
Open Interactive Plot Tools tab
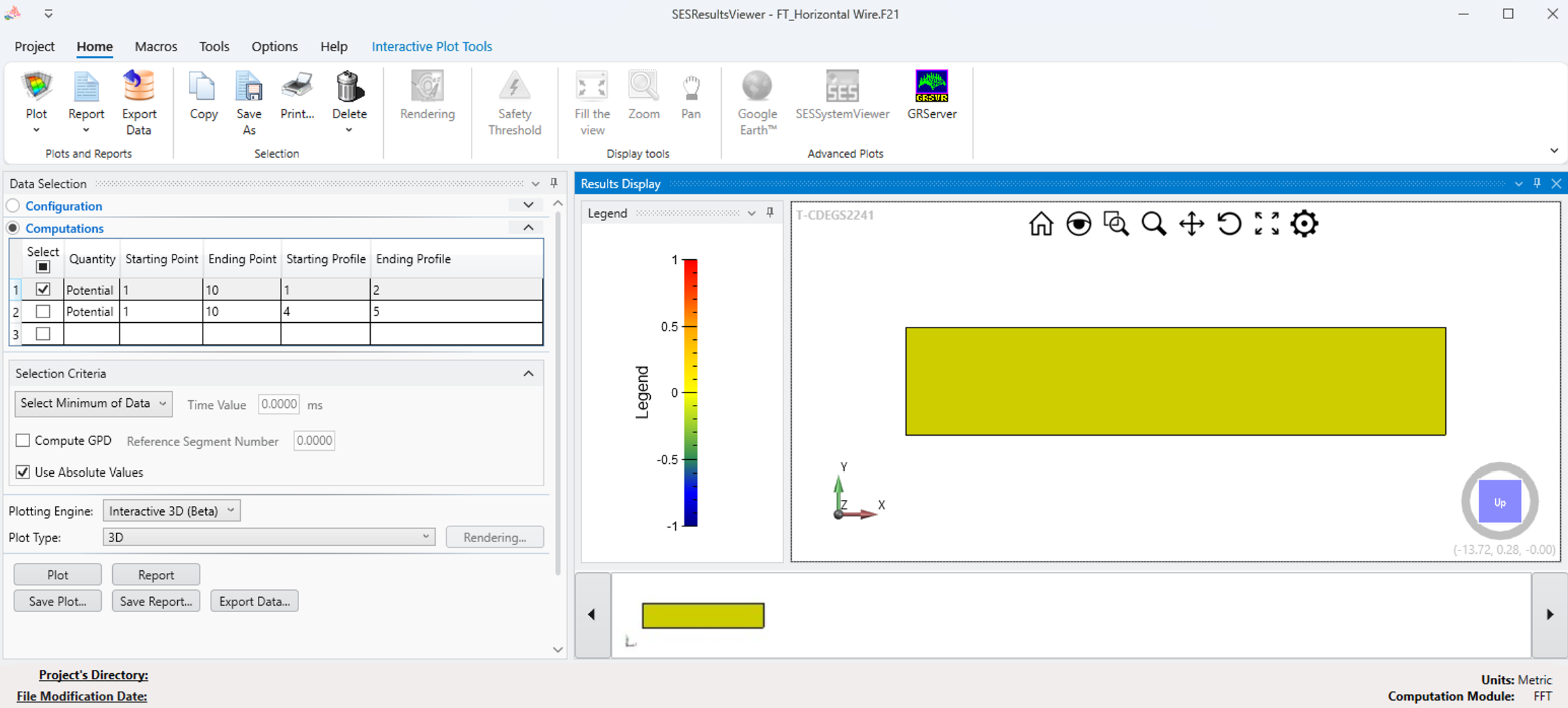point(432,47)
